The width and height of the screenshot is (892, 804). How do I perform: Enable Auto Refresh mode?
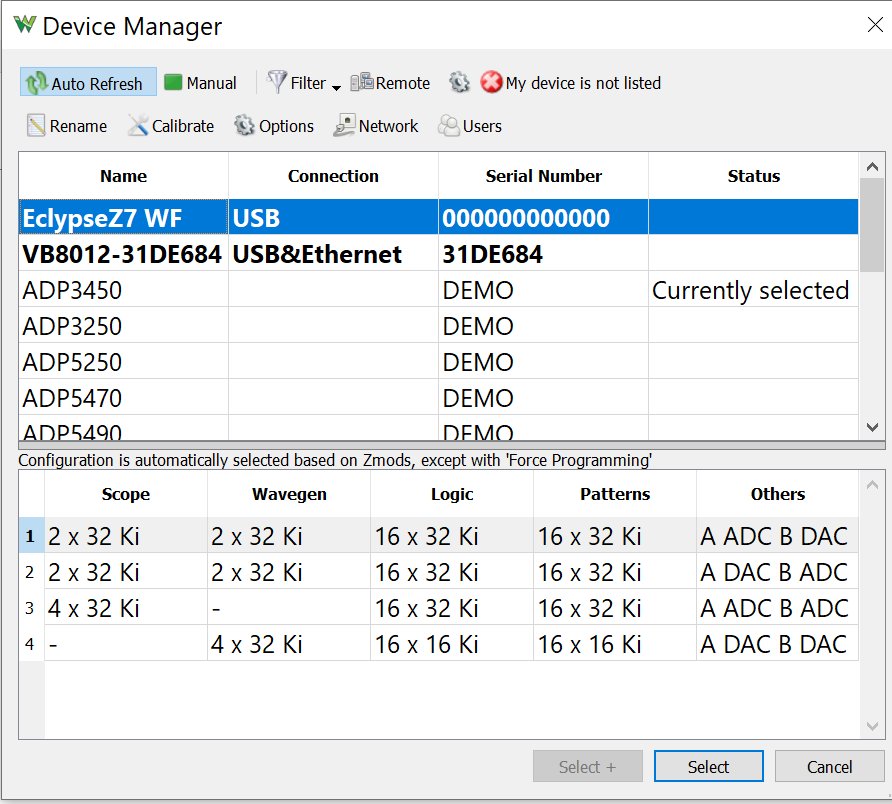[x=88, y=83]
